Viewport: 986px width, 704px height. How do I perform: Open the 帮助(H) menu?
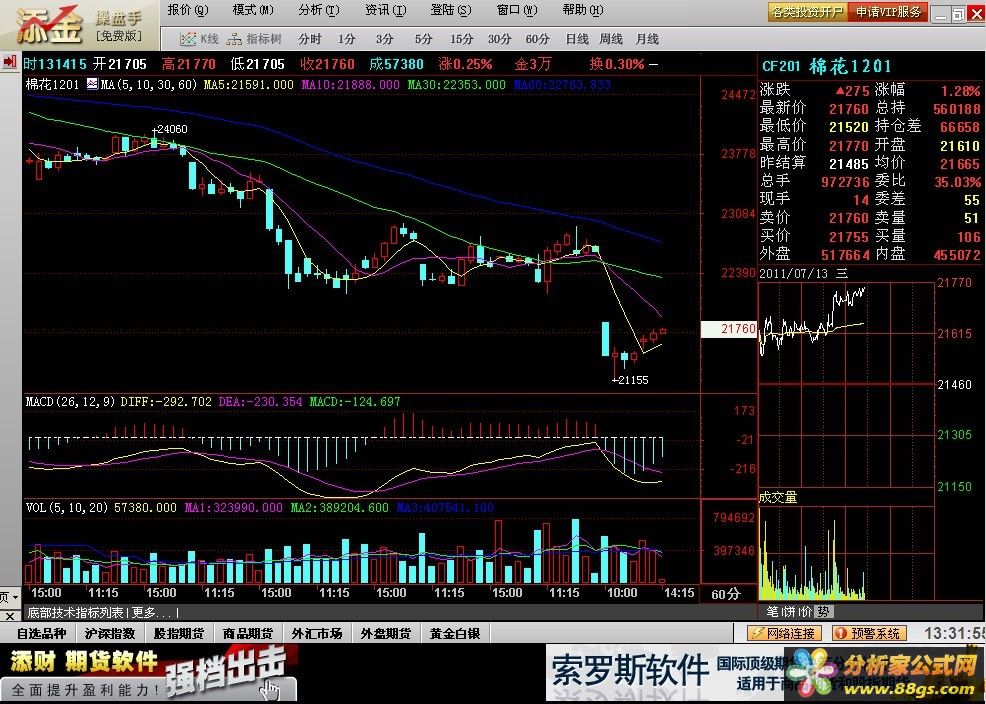583,10
